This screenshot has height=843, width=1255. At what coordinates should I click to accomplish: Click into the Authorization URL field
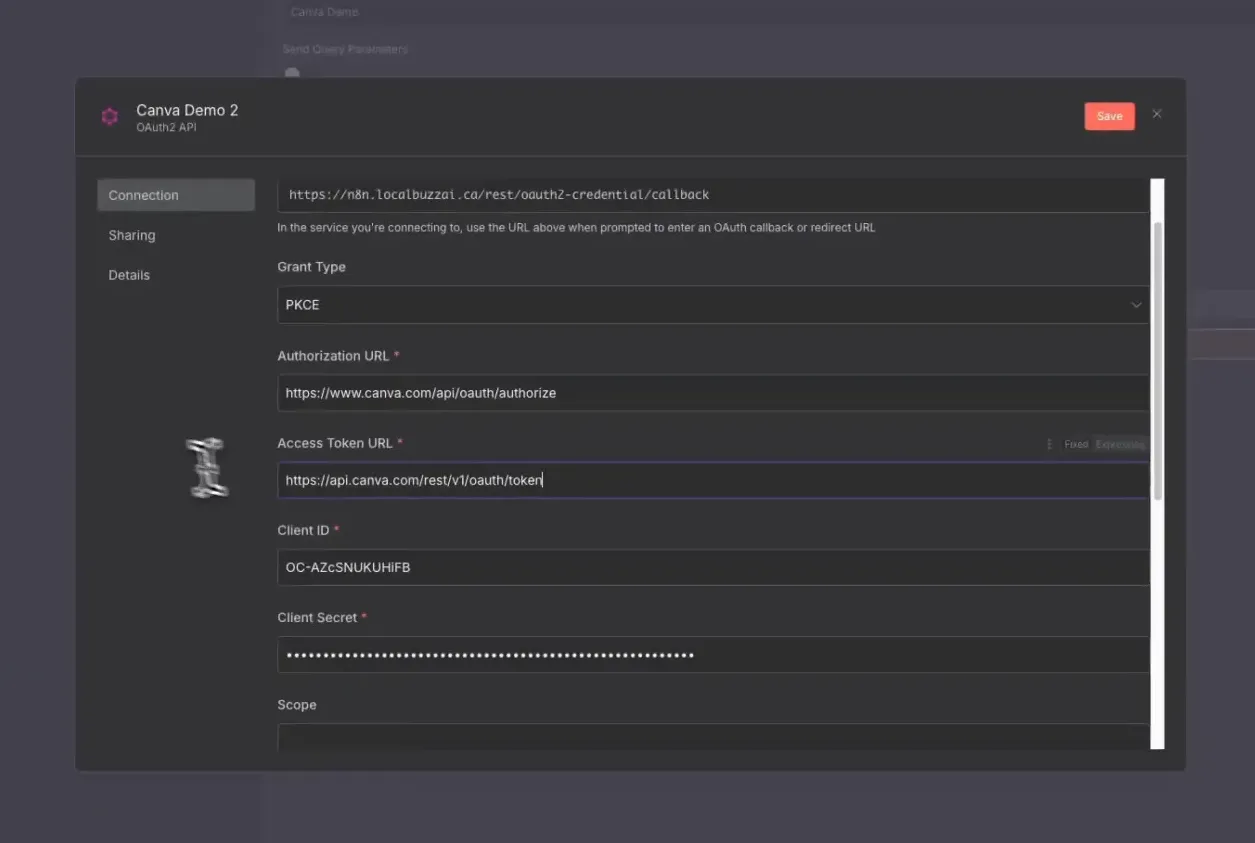click(713, 393)
